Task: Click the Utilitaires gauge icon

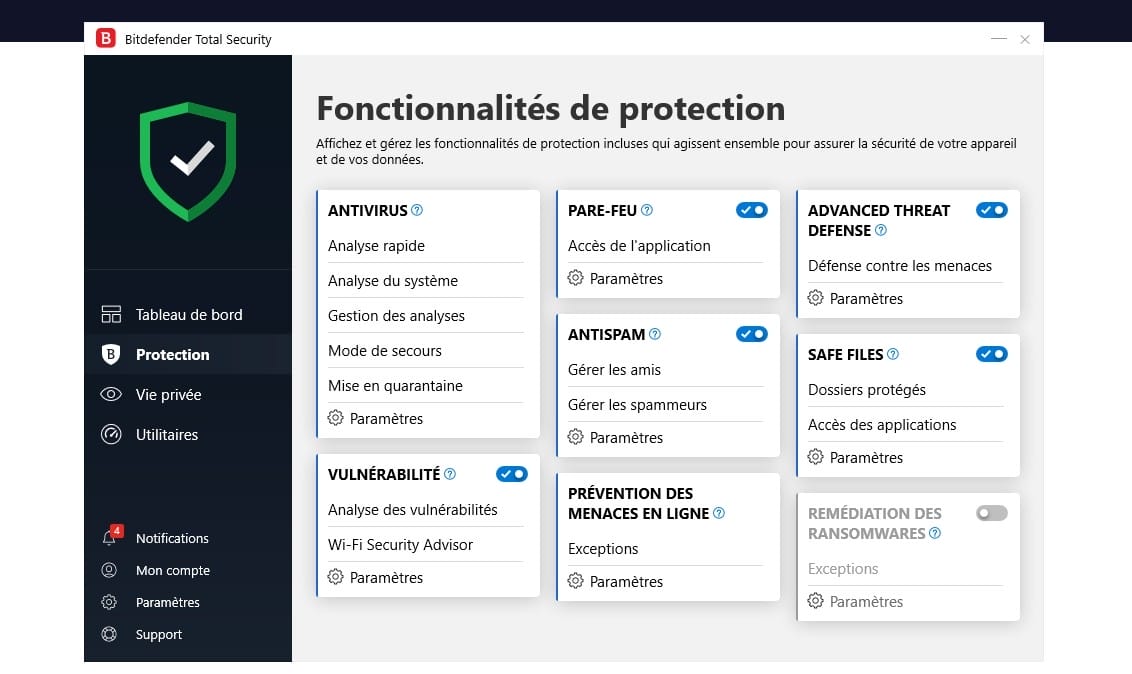Action: point(111,434)
